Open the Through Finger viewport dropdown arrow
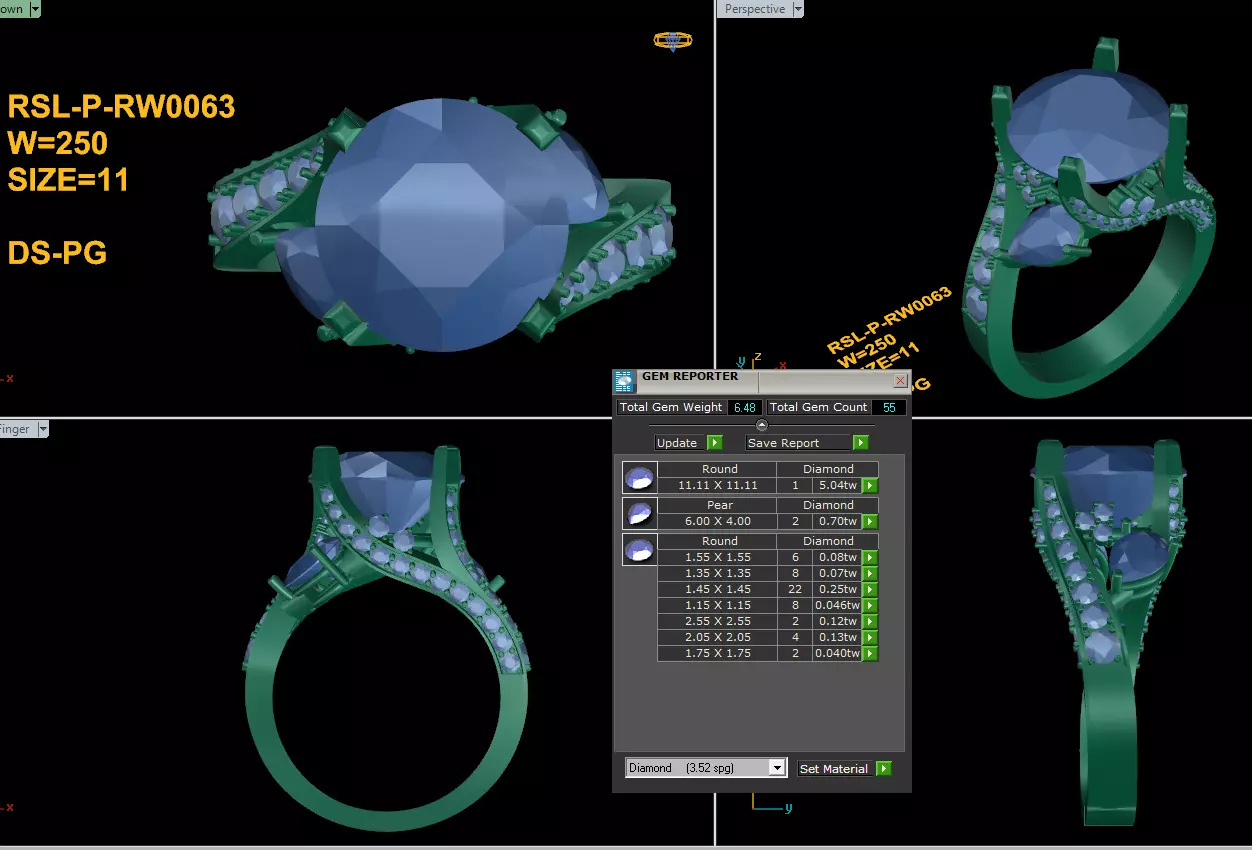This screenshot has width=1252, height=850. coord(41,429)
